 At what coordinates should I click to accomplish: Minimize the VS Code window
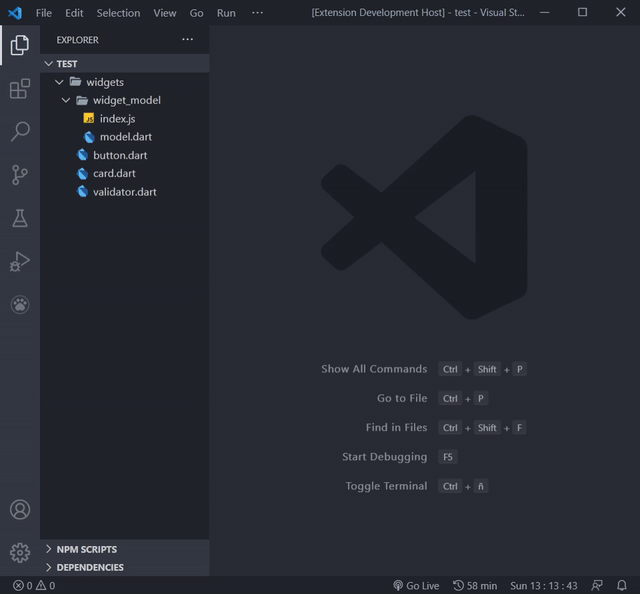point(544,13)
